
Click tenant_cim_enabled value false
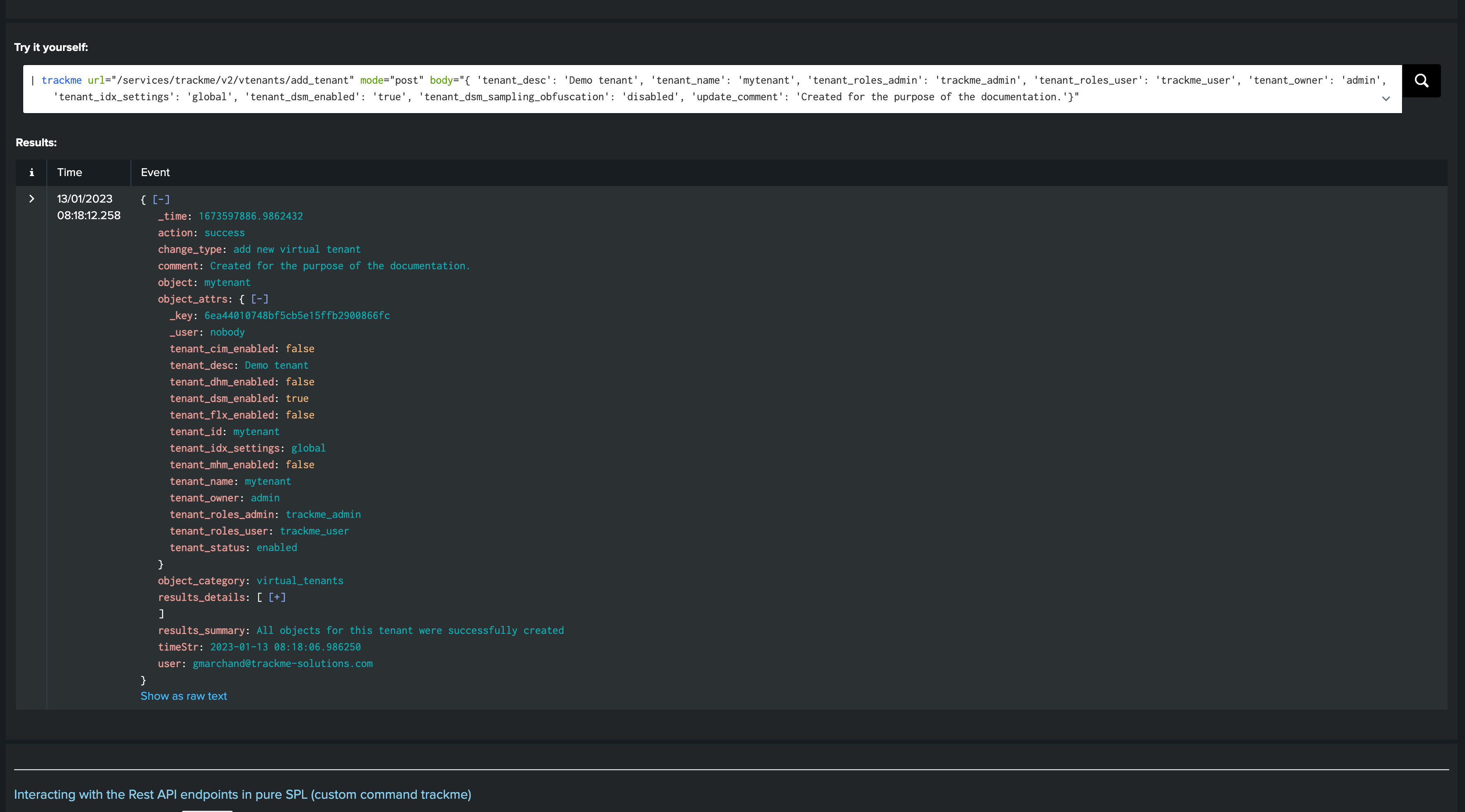300,348
